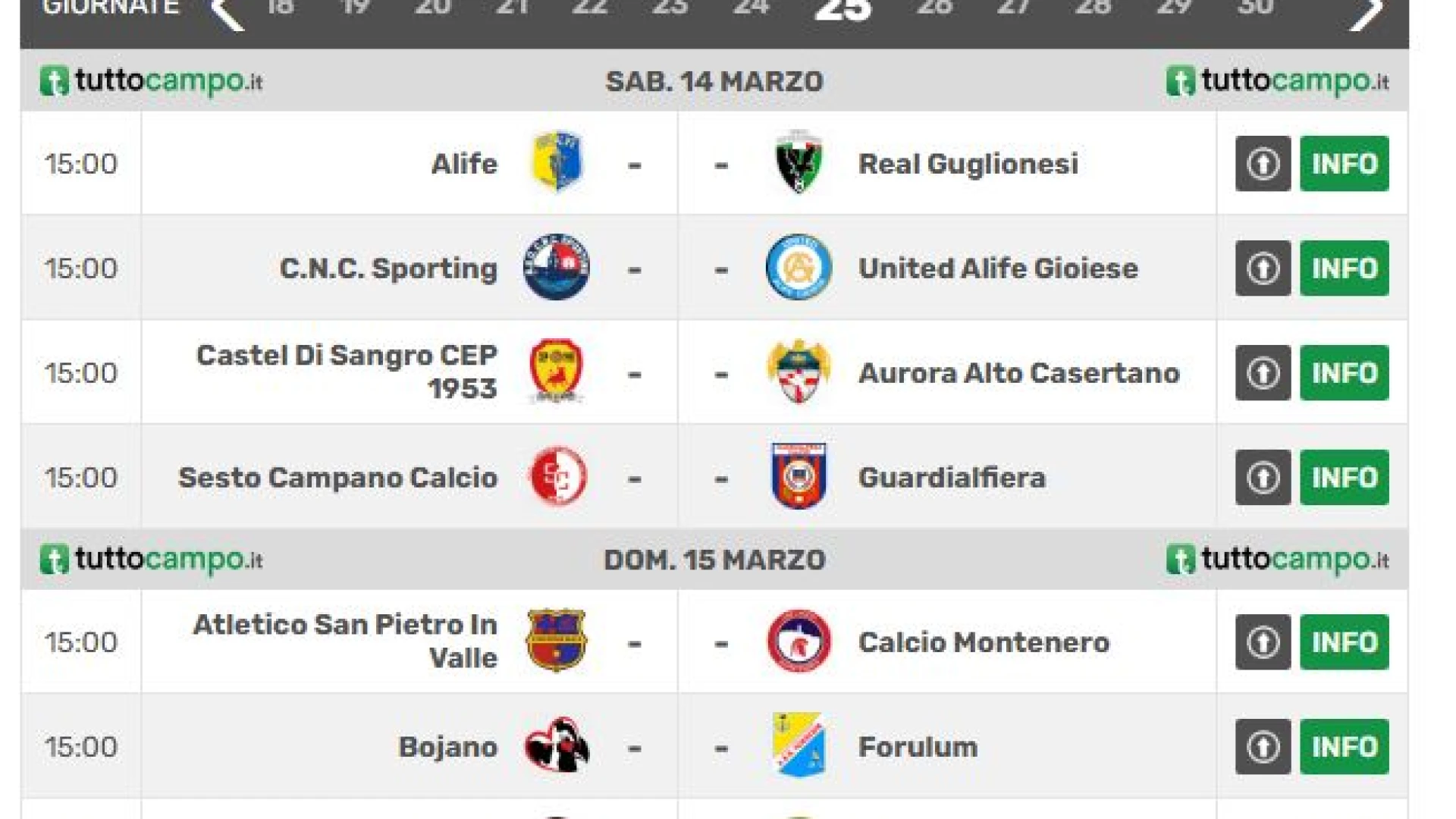The width and height of the screenshot is (1456, 819).
Task: Click the Bojano team logo
Action: pyautogui.click(x=557, y=746)
